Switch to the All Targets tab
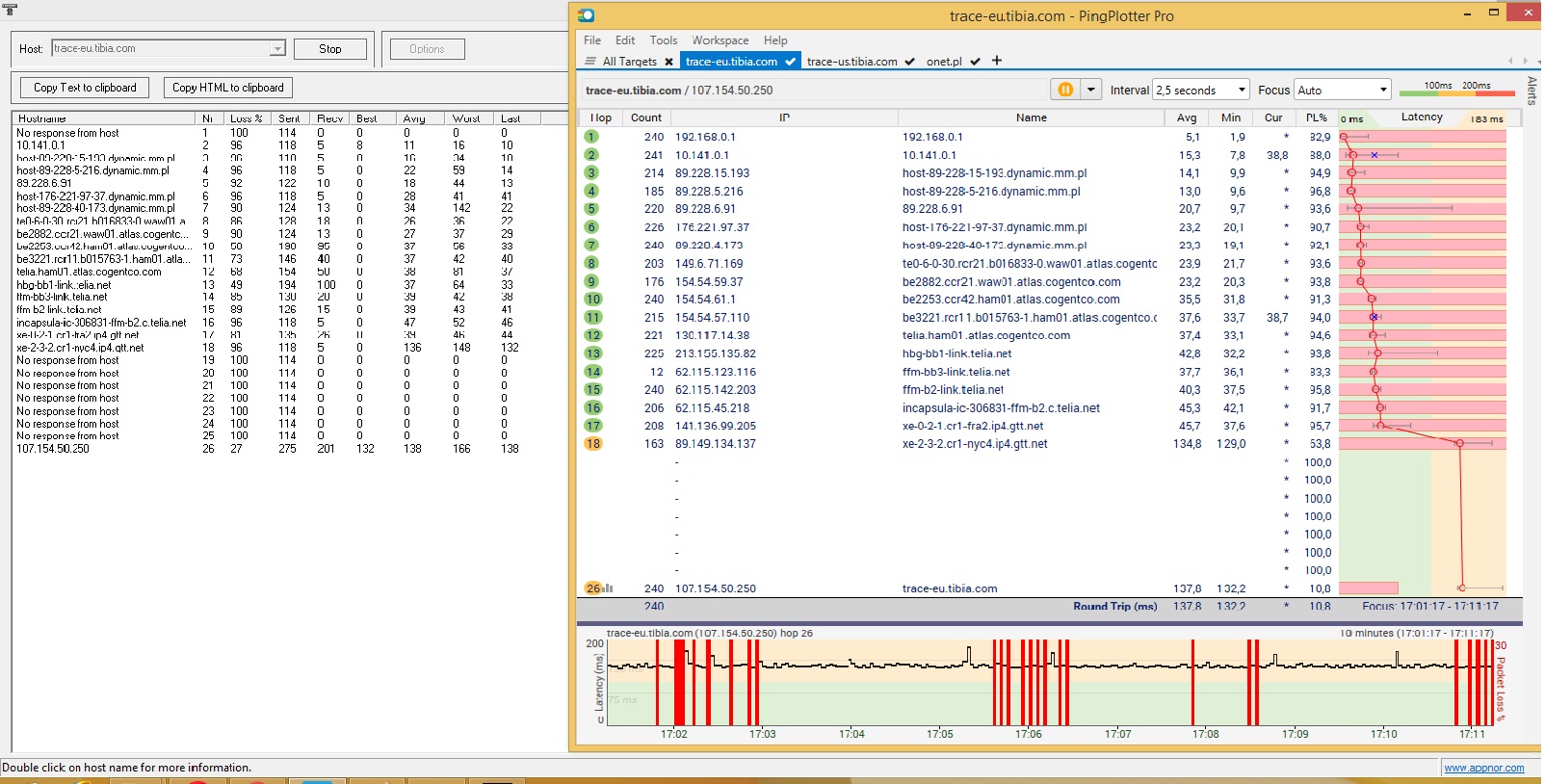The height and width of the screenshot is (784, 1545). (629, 62)
